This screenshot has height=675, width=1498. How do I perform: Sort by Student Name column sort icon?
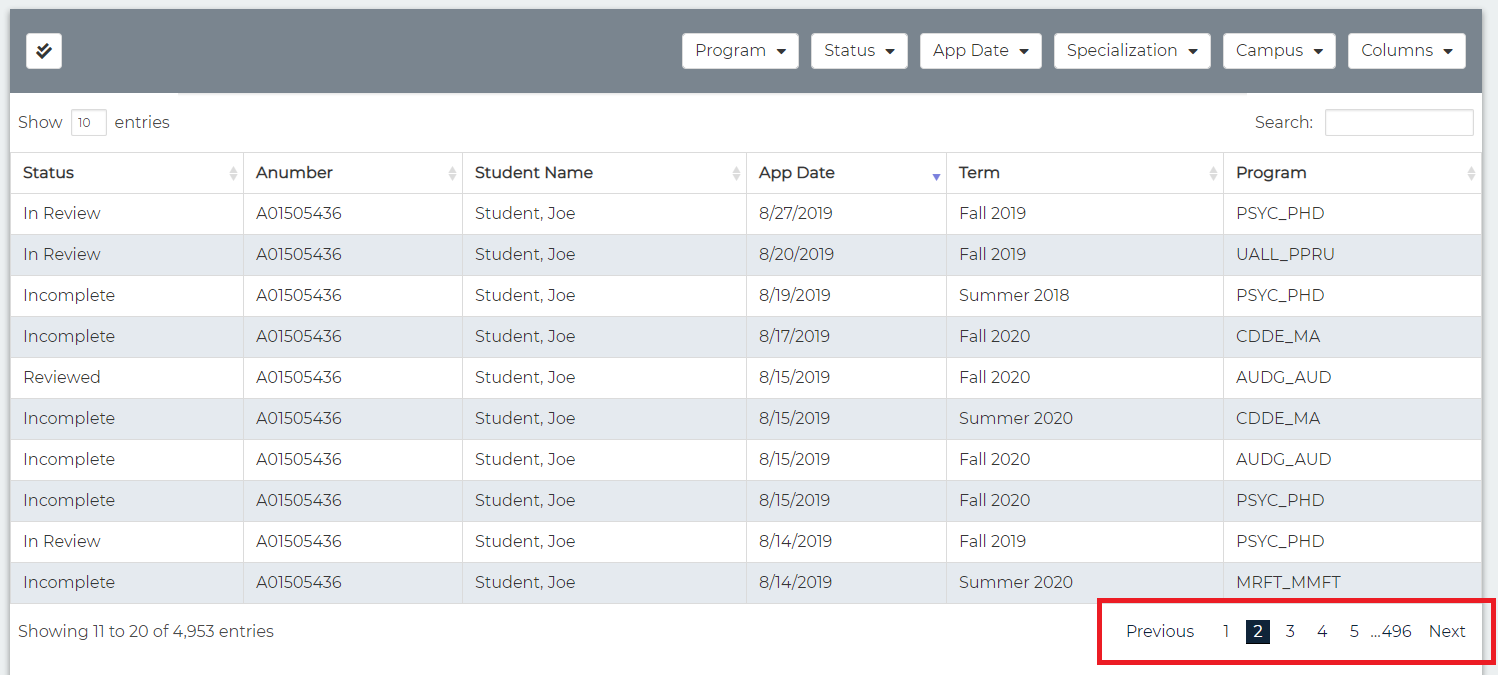(x=736, y=174)
